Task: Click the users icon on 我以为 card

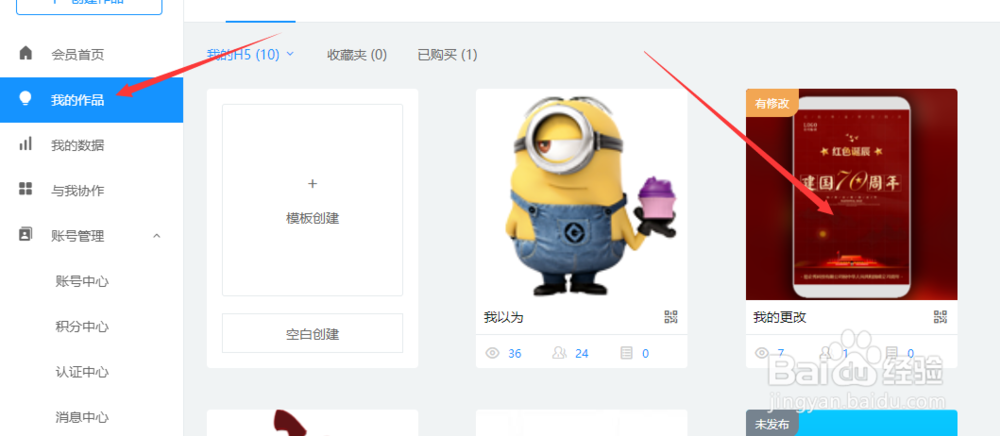Action: [559, 353]
